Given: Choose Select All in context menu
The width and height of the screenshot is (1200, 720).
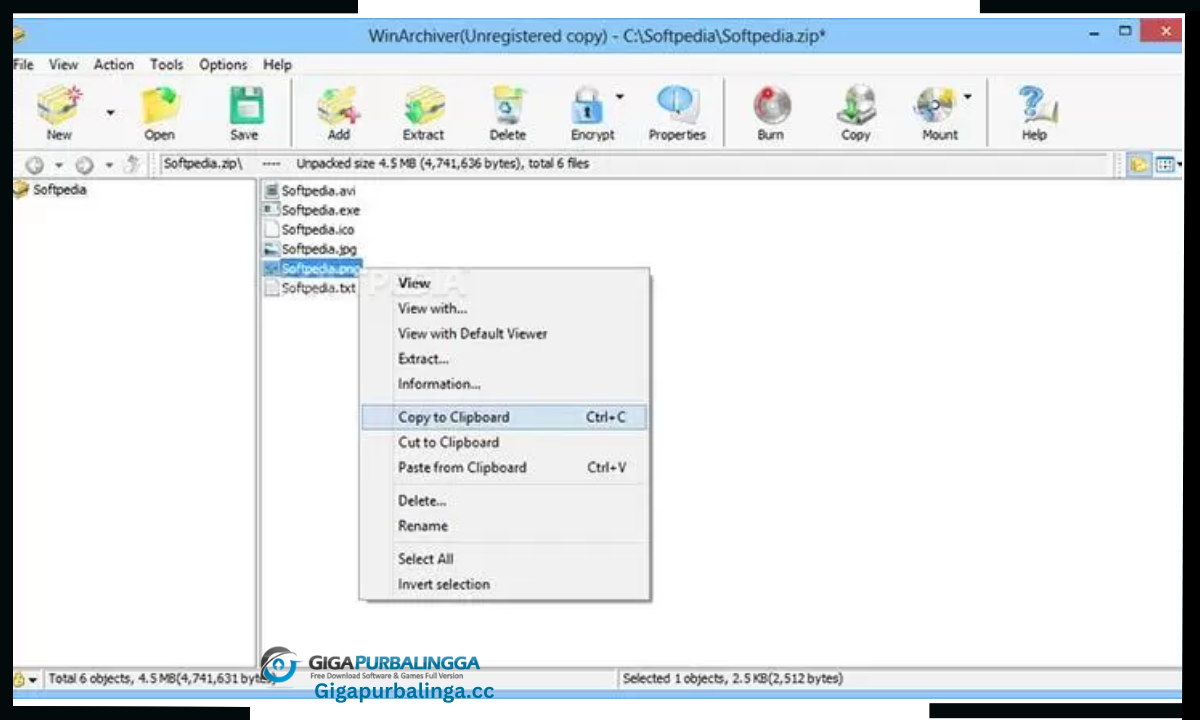Looking at the screenshot, I should (x=505, y=559).
